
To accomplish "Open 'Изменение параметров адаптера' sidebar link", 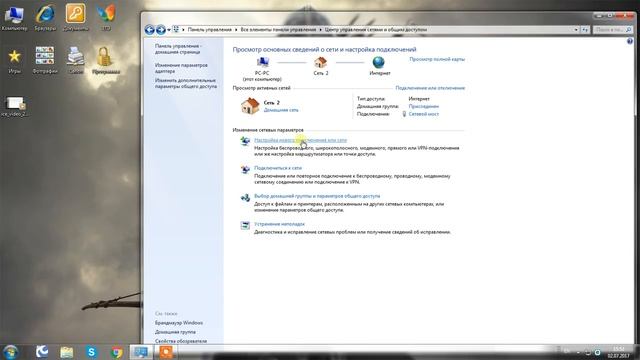I will click(x=181, y=68).
